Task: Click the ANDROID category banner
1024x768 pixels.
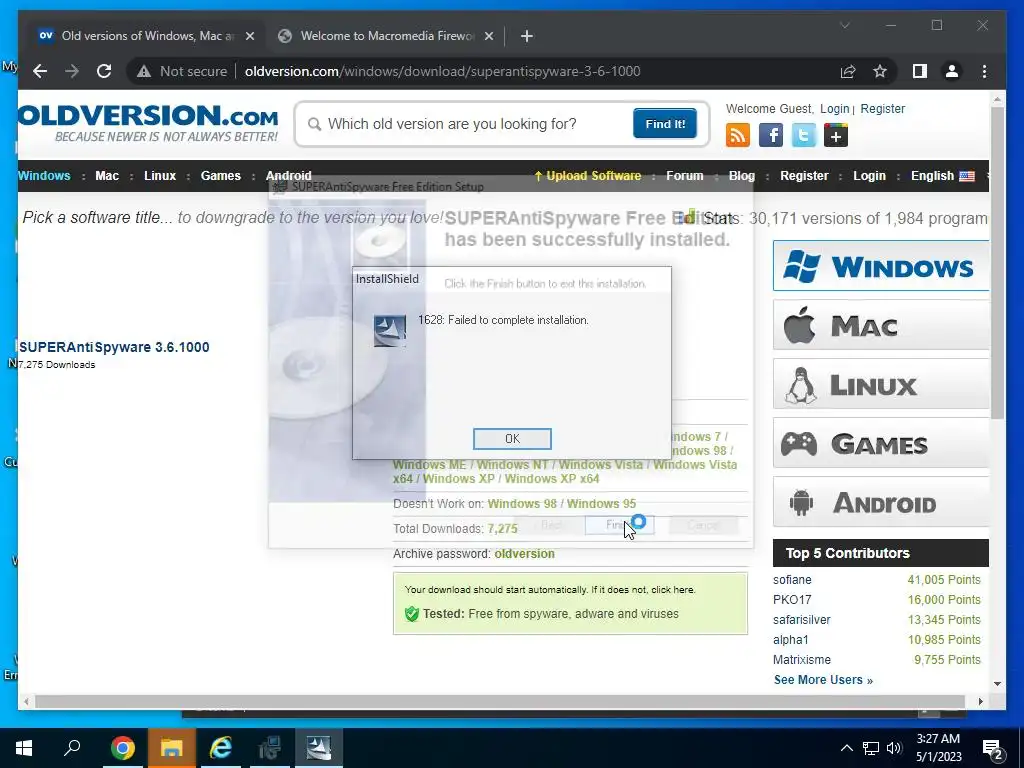Action: click(x=880, y=502)
